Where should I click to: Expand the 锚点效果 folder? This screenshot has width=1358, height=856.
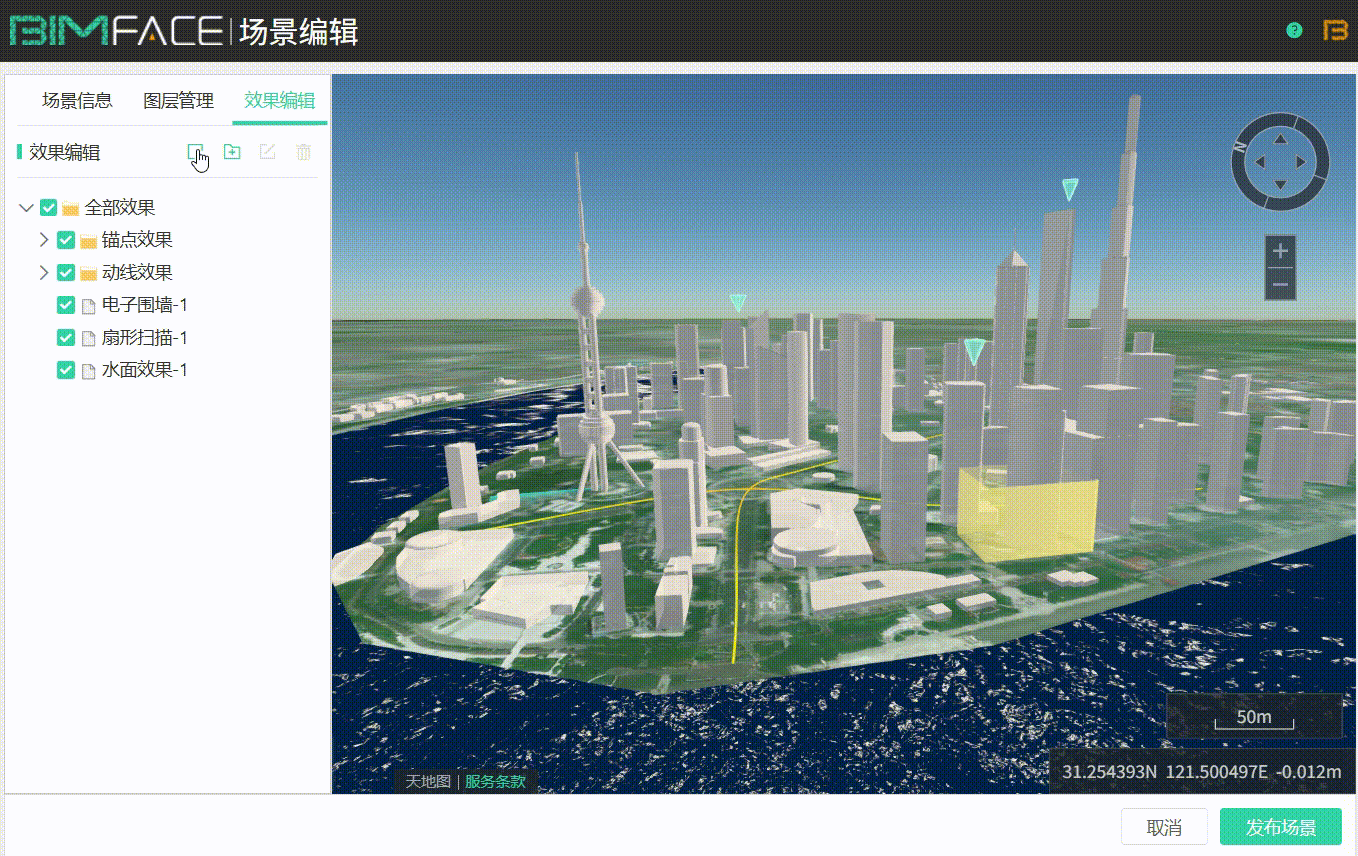pos(44,240)
